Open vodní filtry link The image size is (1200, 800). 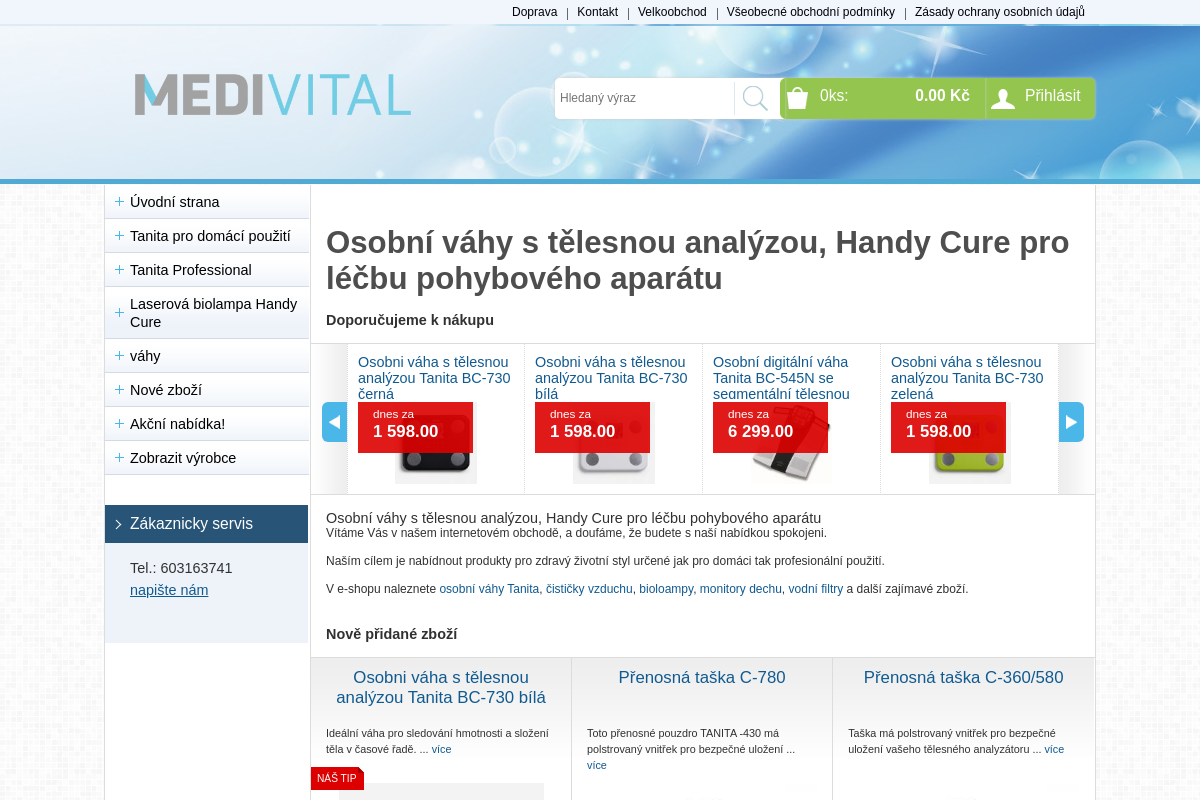(x=816, y=589)
